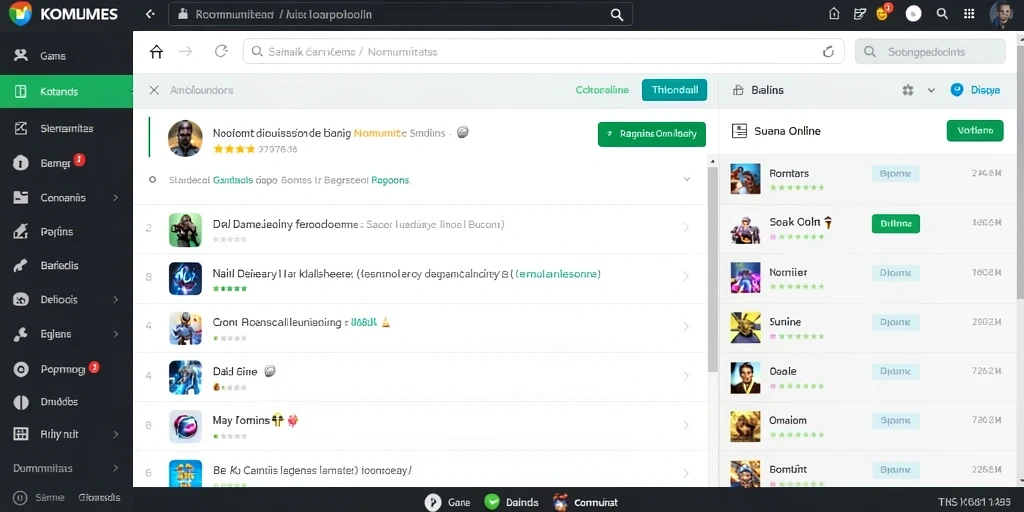Close the Ambioundors panel
This screenshot has width=1024, height=512.
154,90
